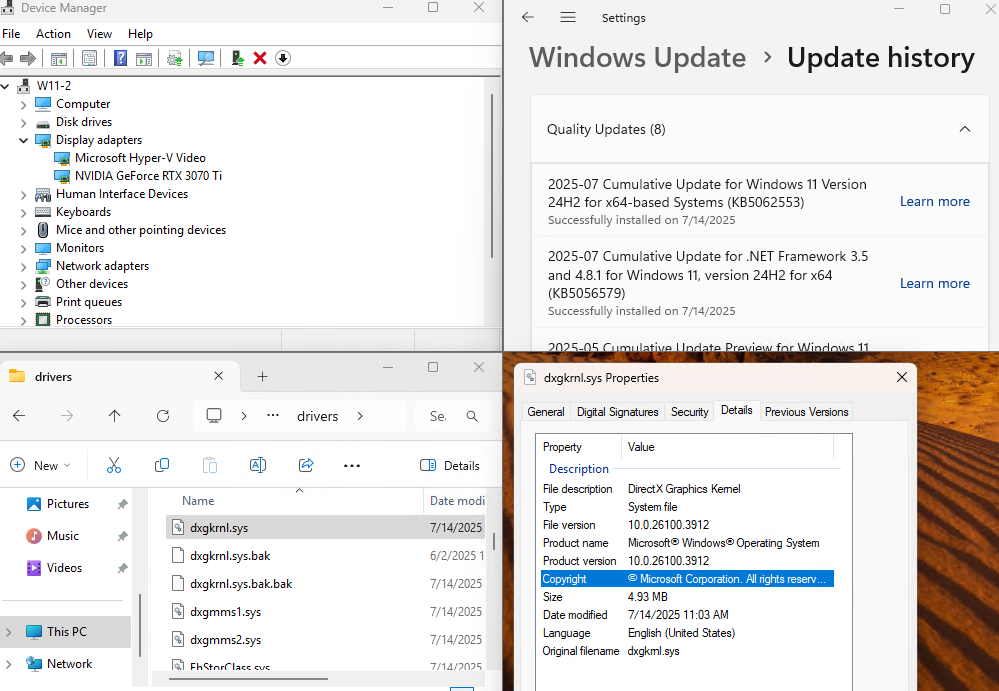999x691 pixels.
Task: Open the hamburger navigation menu in Settings
Action: click(568, 18)
